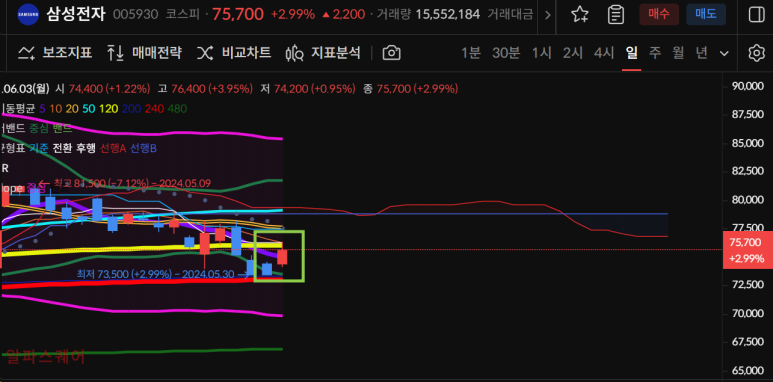This screenshot has height=382, width=773.
Task: Click the 90,000 axis price label
Action: [x=748, y=87]
